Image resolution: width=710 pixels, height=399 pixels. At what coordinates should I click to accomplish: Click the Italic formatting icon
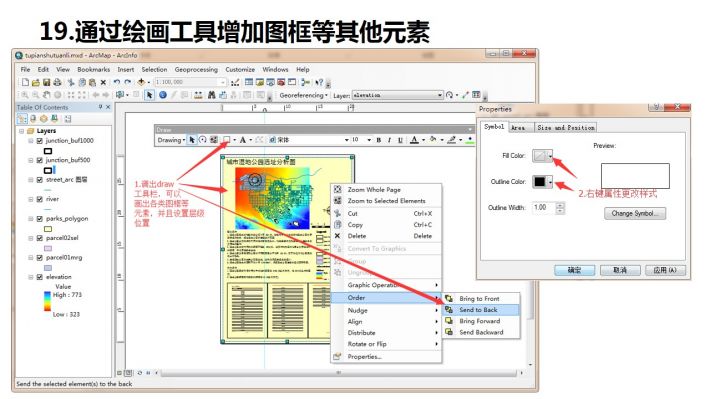[389, 140]
